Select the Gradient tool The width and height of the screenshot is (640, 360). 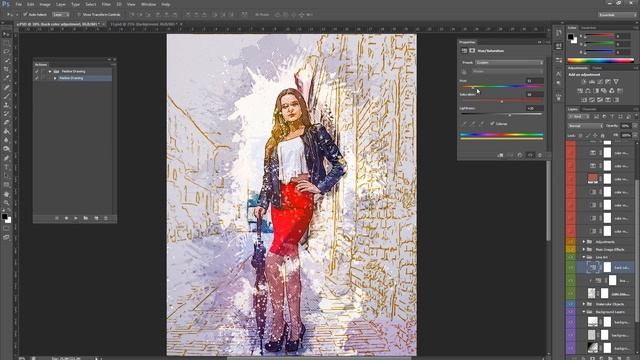pos(6,131)
